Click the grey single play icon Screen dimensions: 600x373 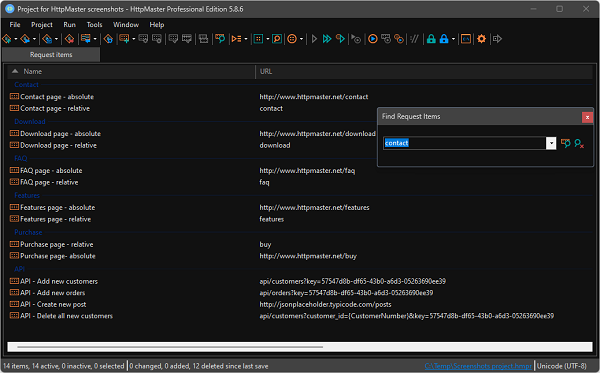[314, 39]
